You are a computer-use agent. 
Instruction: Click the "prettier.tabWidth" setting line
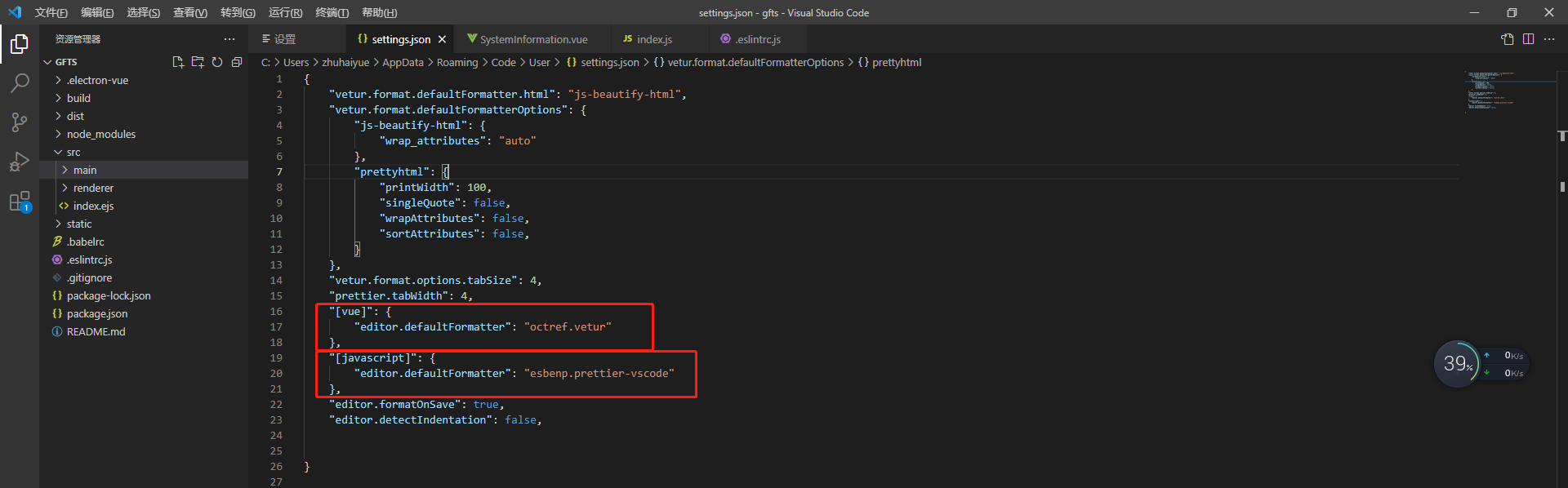[x=401, y=296]
